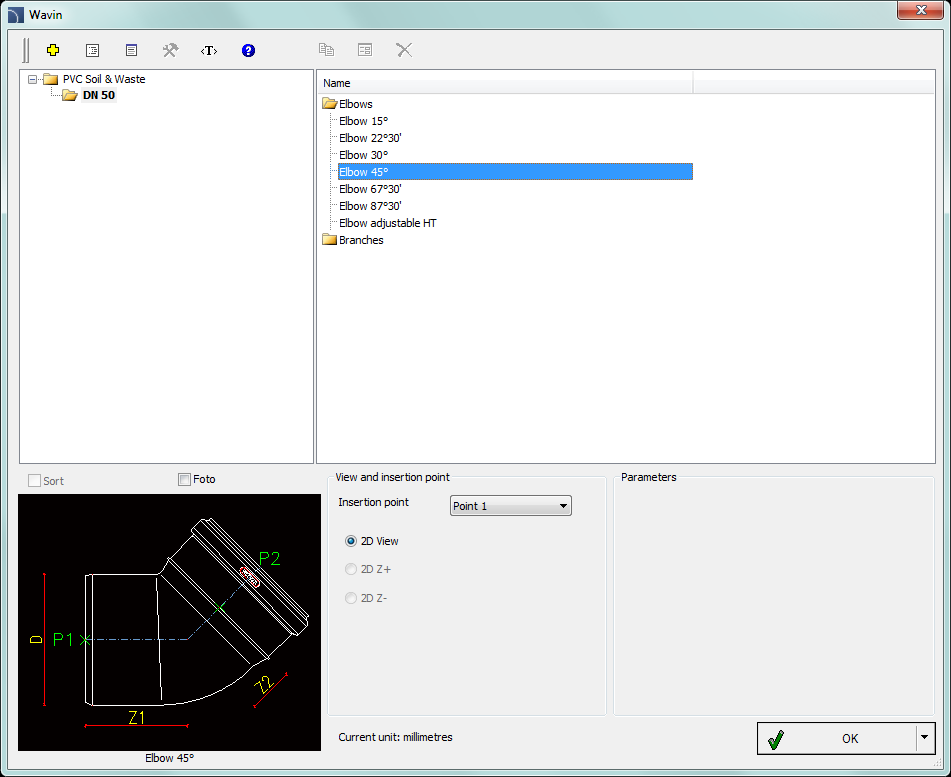Click the <T> text toolbar icon
951x777 pixels.
click(x=208, y=50)
